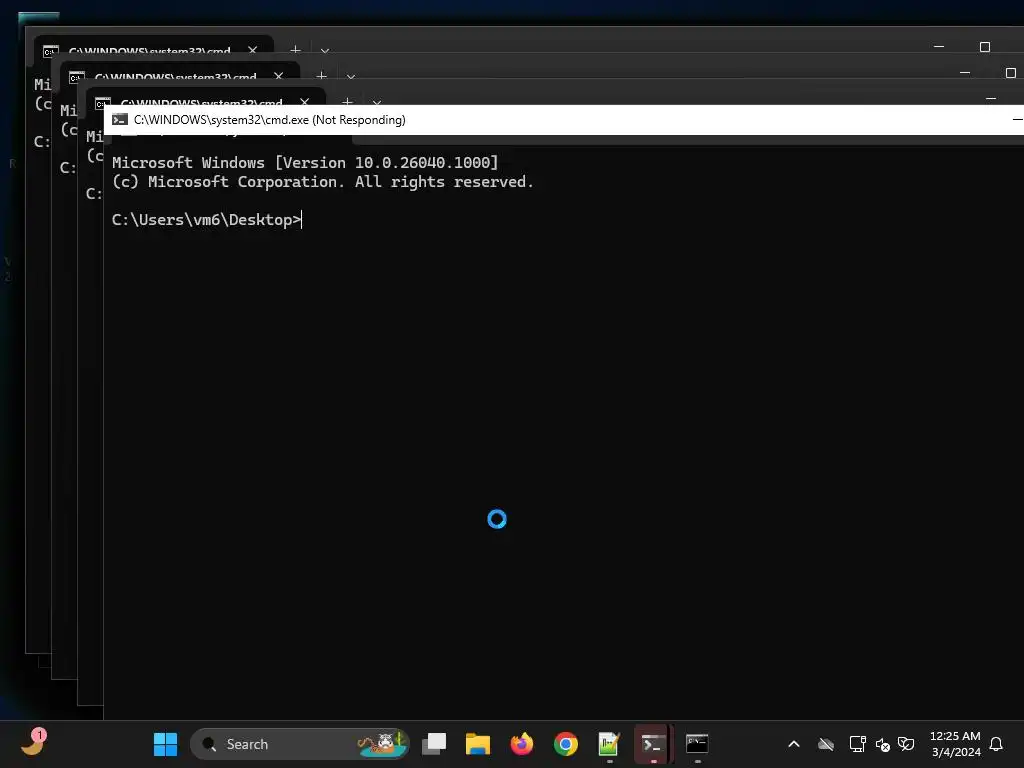Switch to the cmd console taskbar icon
Image resolution: width=1024 pixels, height=768 pixels.
(697, 744)
